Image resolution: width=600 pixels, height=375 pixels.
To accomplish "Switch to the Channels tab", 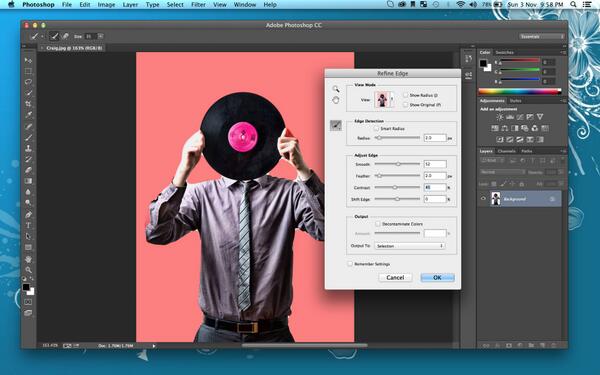I will tap(507, 151).
